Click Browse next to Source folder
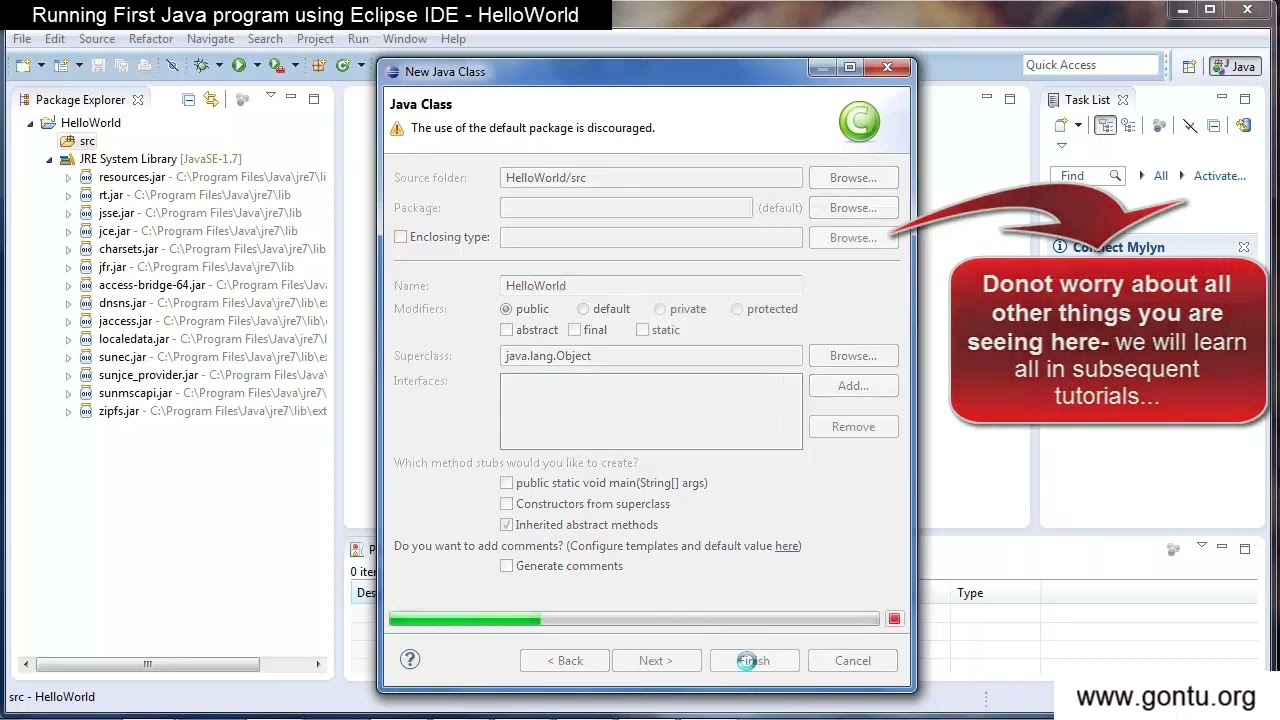Viewport: 1280px width, 720px height. pyautogui.click(x=853, y=178)
